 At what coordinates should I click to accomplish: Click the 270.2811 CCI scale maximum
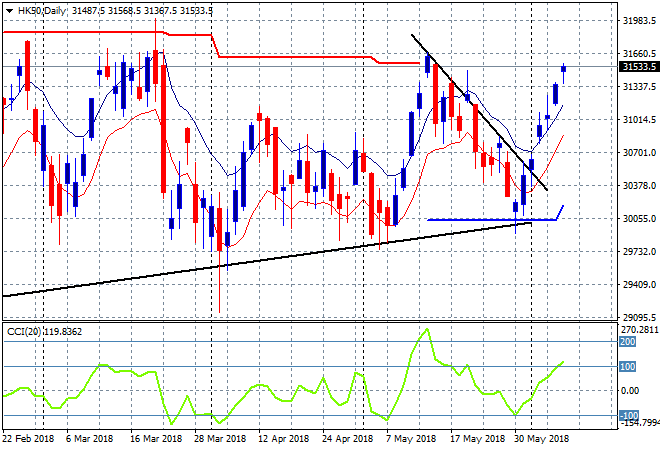click(639, 329)
